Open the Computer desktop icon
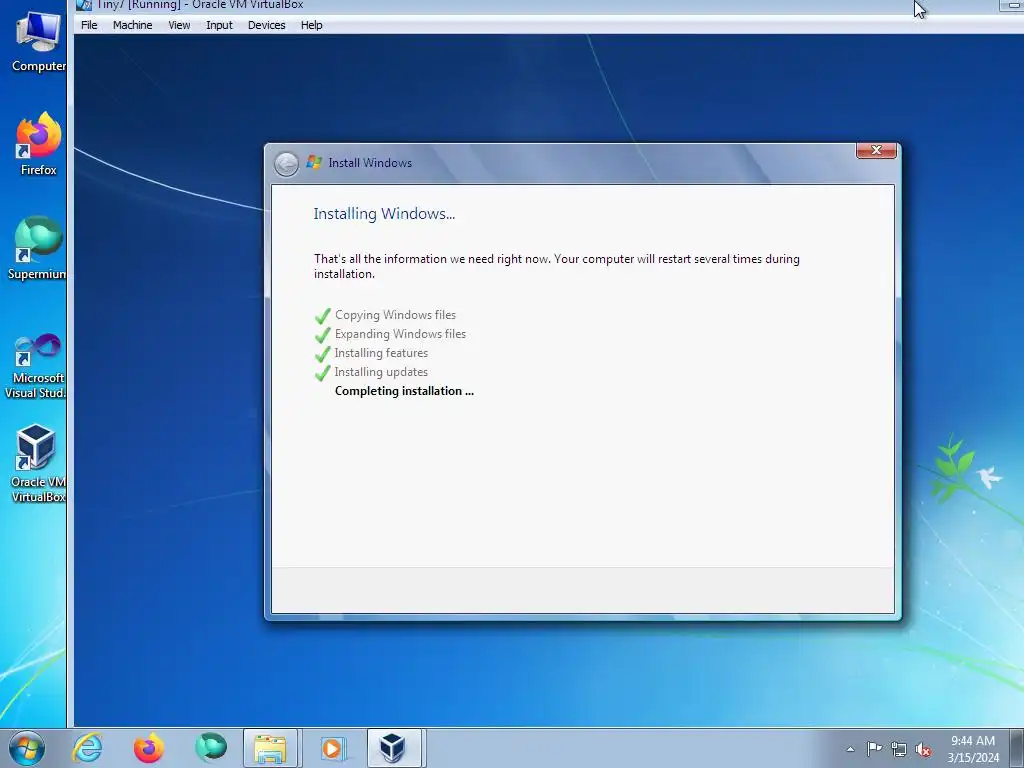Image resolution: width=1024 pixels, height=768 pixels. [x=38, y=40]
